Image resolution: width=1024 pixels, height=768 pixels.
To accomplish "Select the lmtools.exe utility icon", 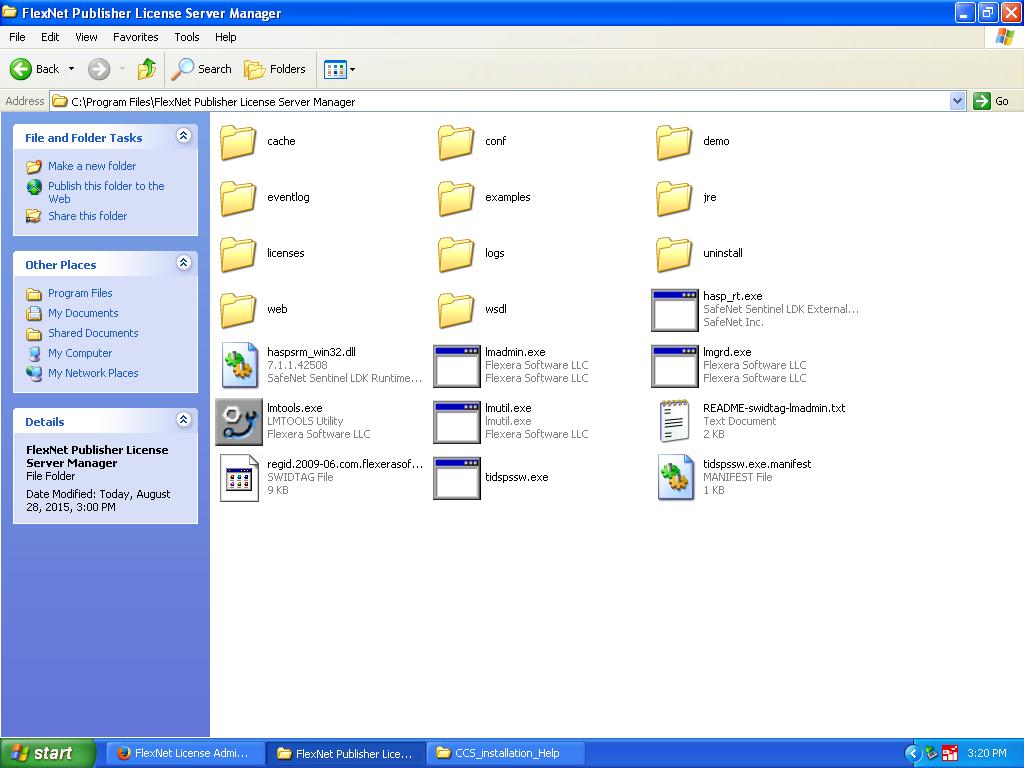I will tap(239, 422).
